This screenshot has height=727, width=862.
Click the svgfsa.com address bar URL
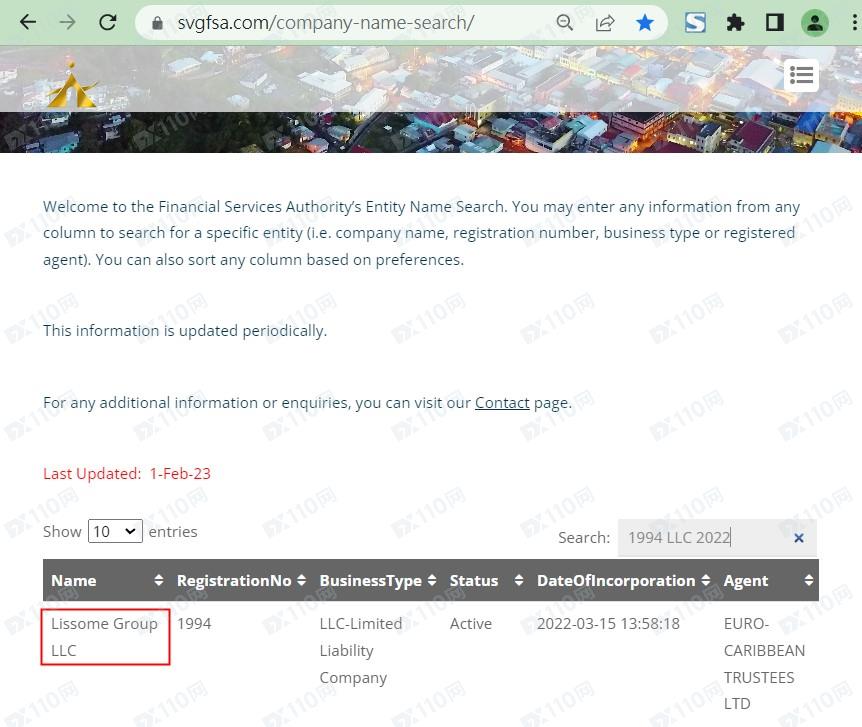point(325,23)
